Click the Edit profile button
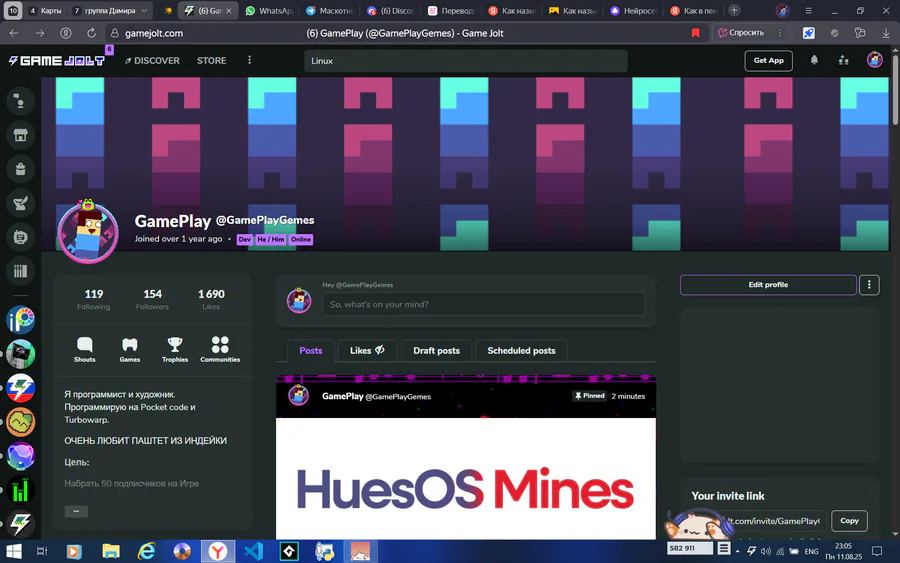 click(x=768, y=285)
